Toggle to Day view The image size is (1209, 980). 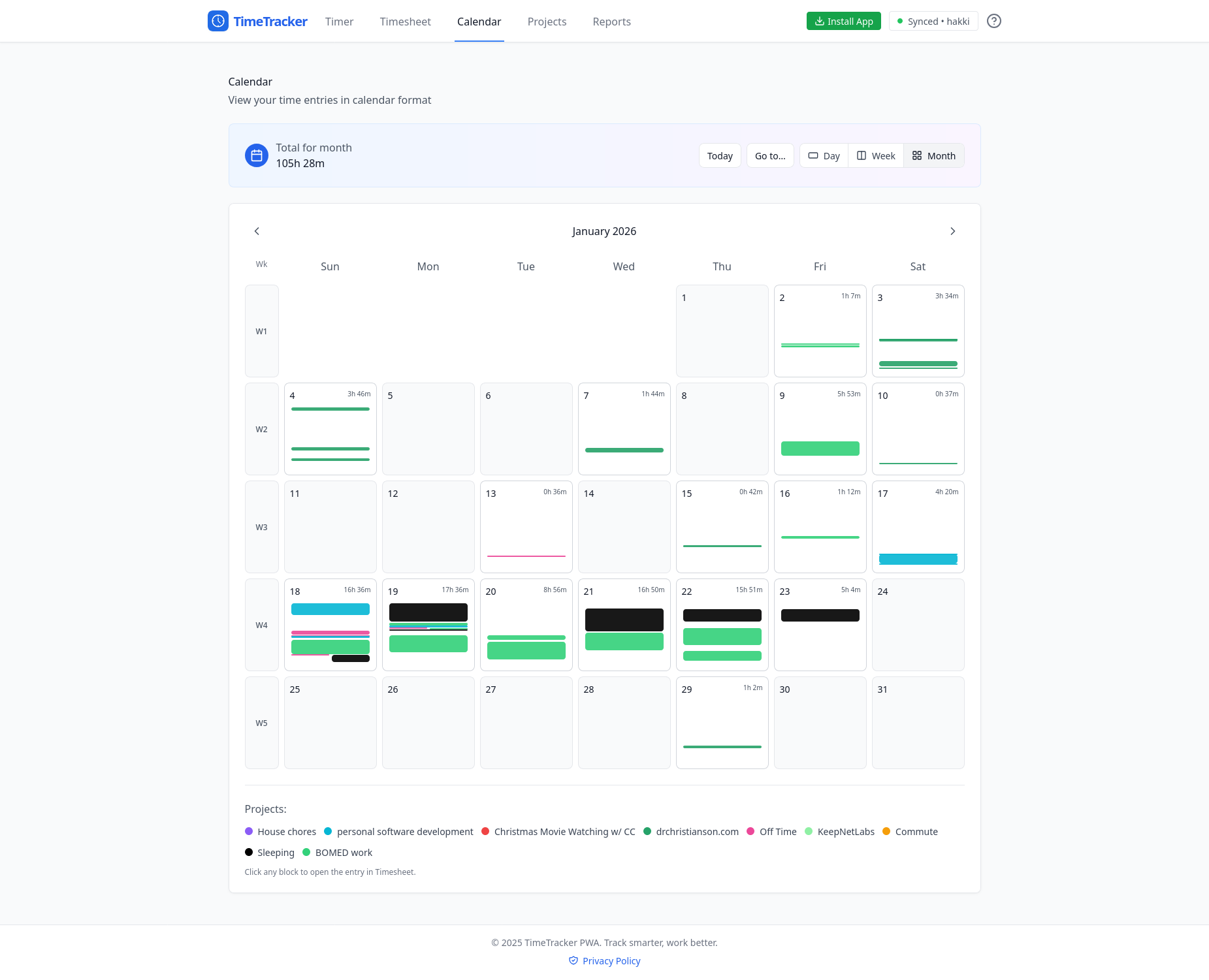point(824,155)
